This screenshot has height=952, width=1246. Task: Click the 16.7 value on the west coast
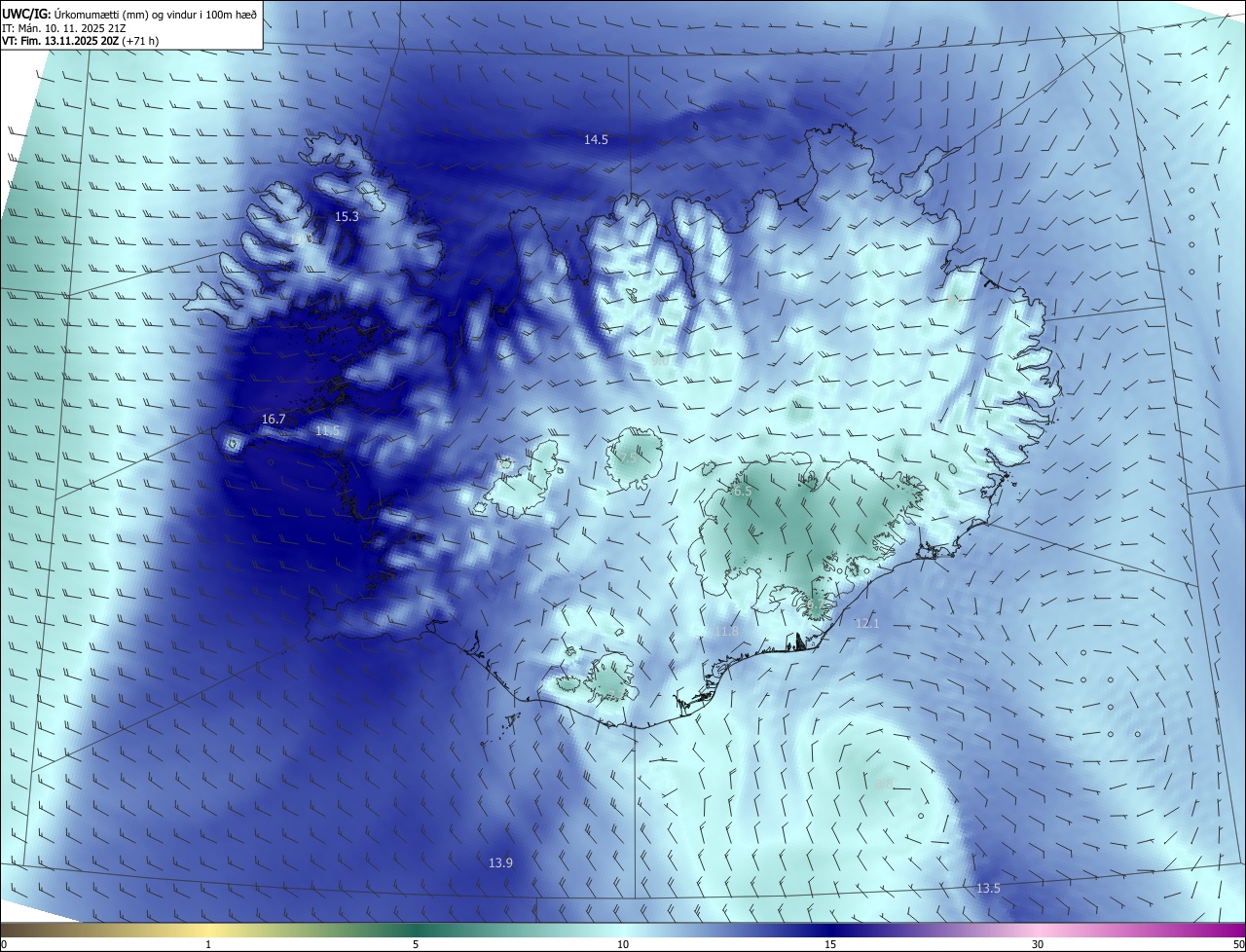pyautogui.click(x=274, y=420)
